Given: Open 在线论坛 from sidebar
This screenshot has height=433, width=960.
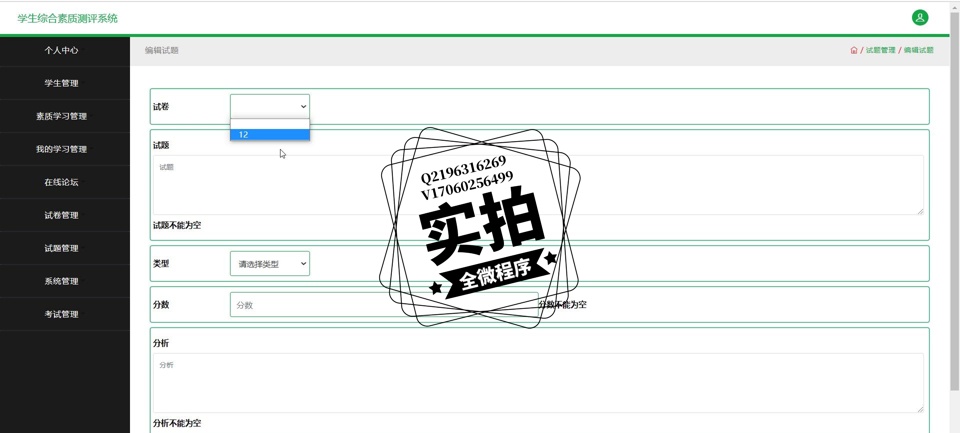Looking at the screenshot, I should [x=62, y=182].
